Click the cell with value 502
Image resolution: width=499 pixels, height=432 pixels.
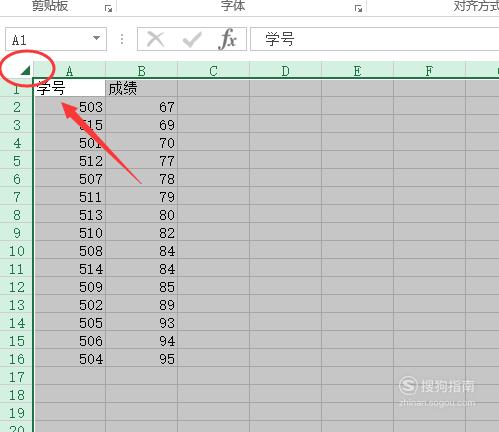pos(69,305)
